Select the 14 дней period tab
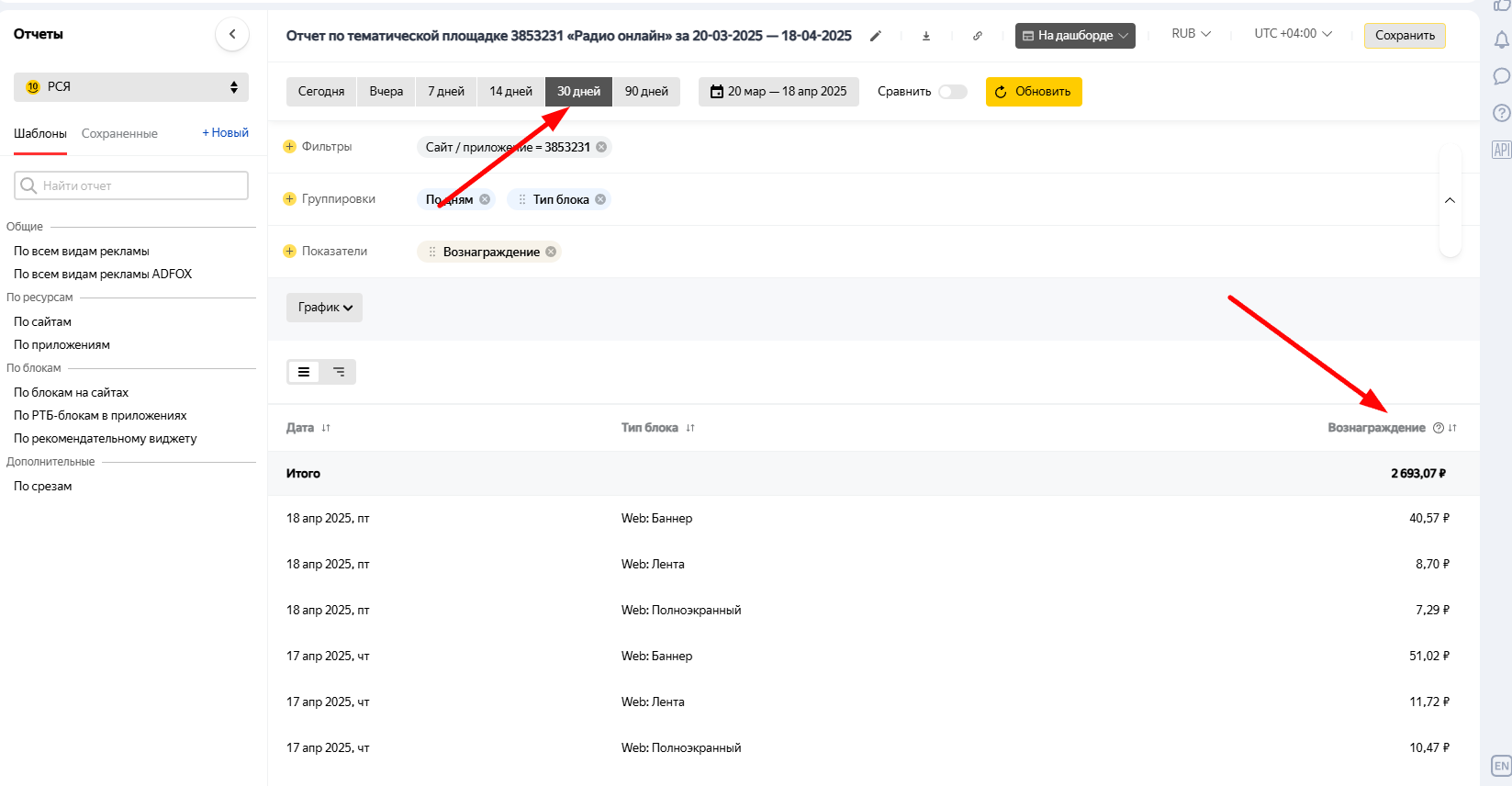This screenshot has width=1512, height=786. (511, 92)
